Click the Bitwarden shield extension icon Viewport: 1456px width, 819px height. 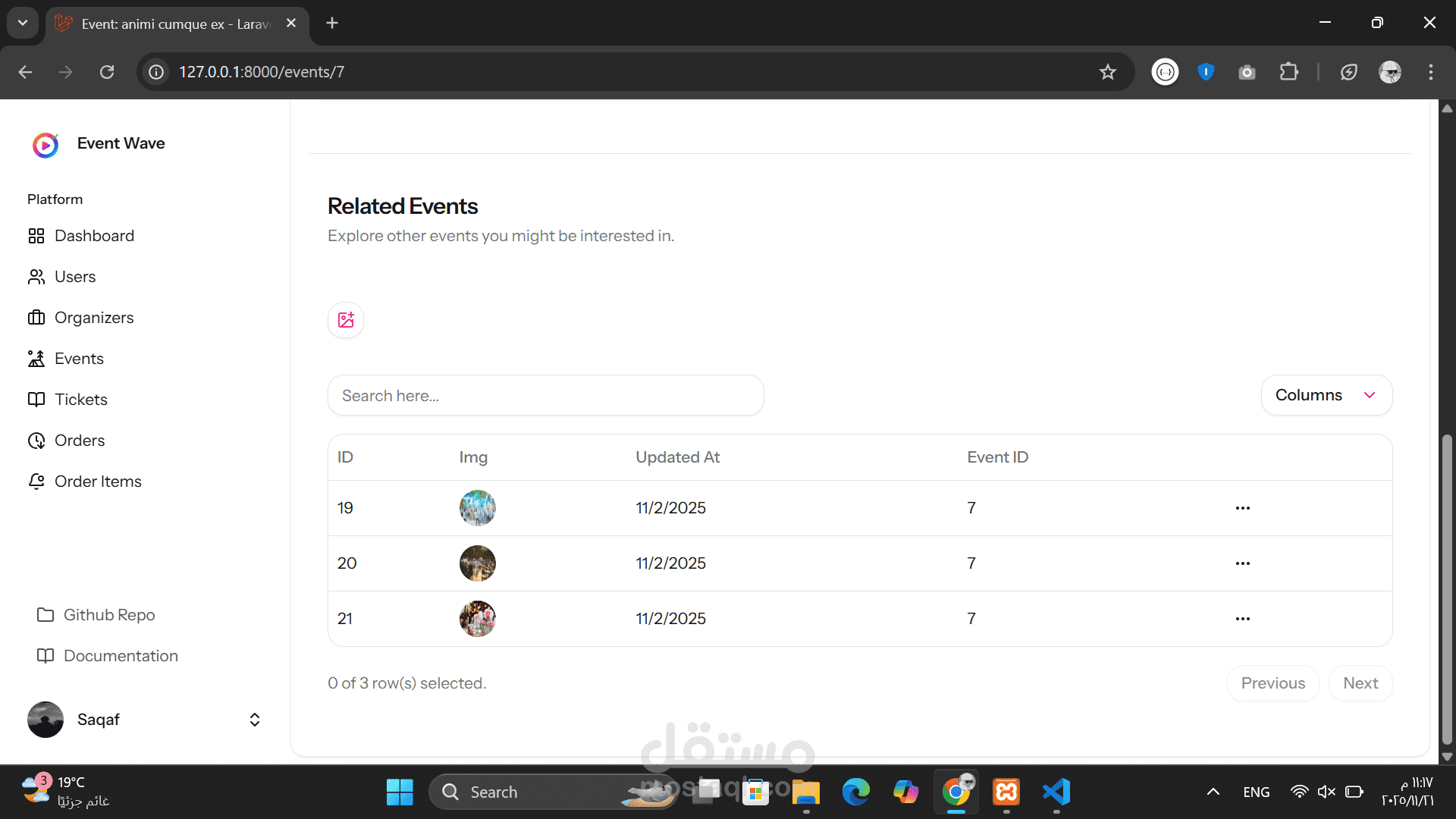(1206, 72)
